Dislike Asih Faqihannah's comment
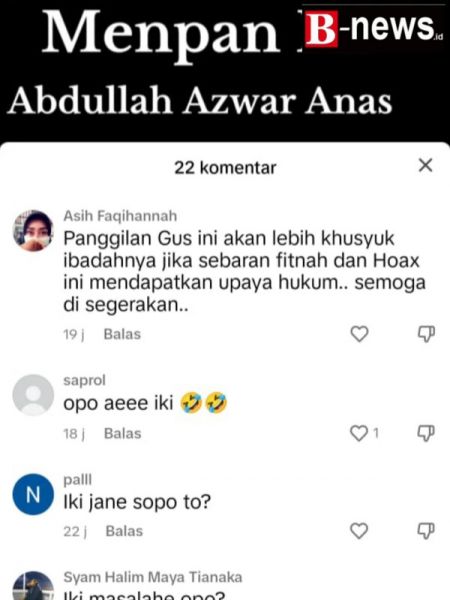Viewport: 450px width, 600px height. [x=426, y=334]
